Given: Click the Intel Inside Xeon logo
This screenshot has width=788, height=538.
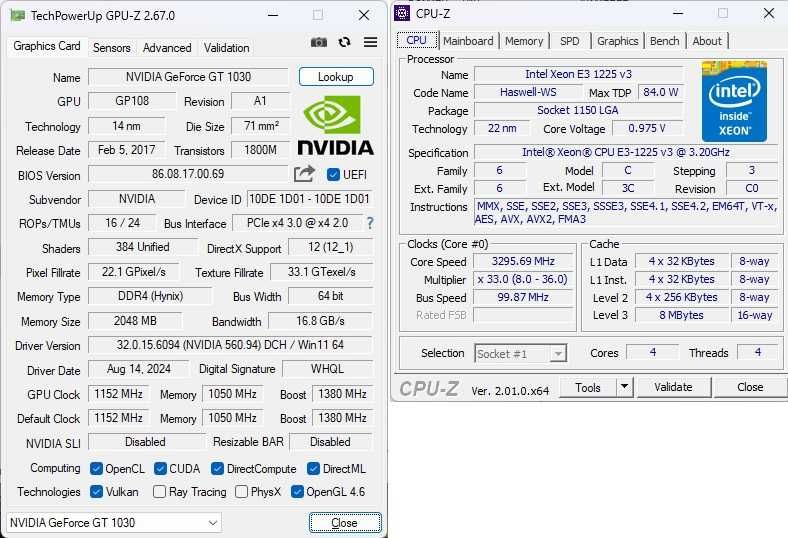Looking at the screenshot, I should [734, 101].
